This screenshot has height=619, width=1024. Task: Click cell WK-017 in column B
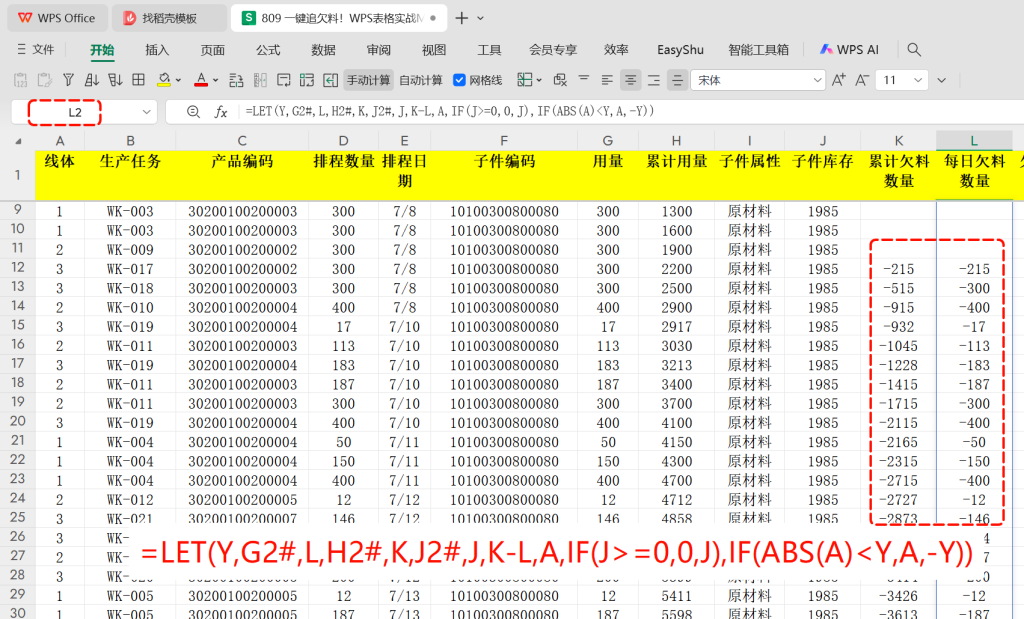click(x=130, y=269)
